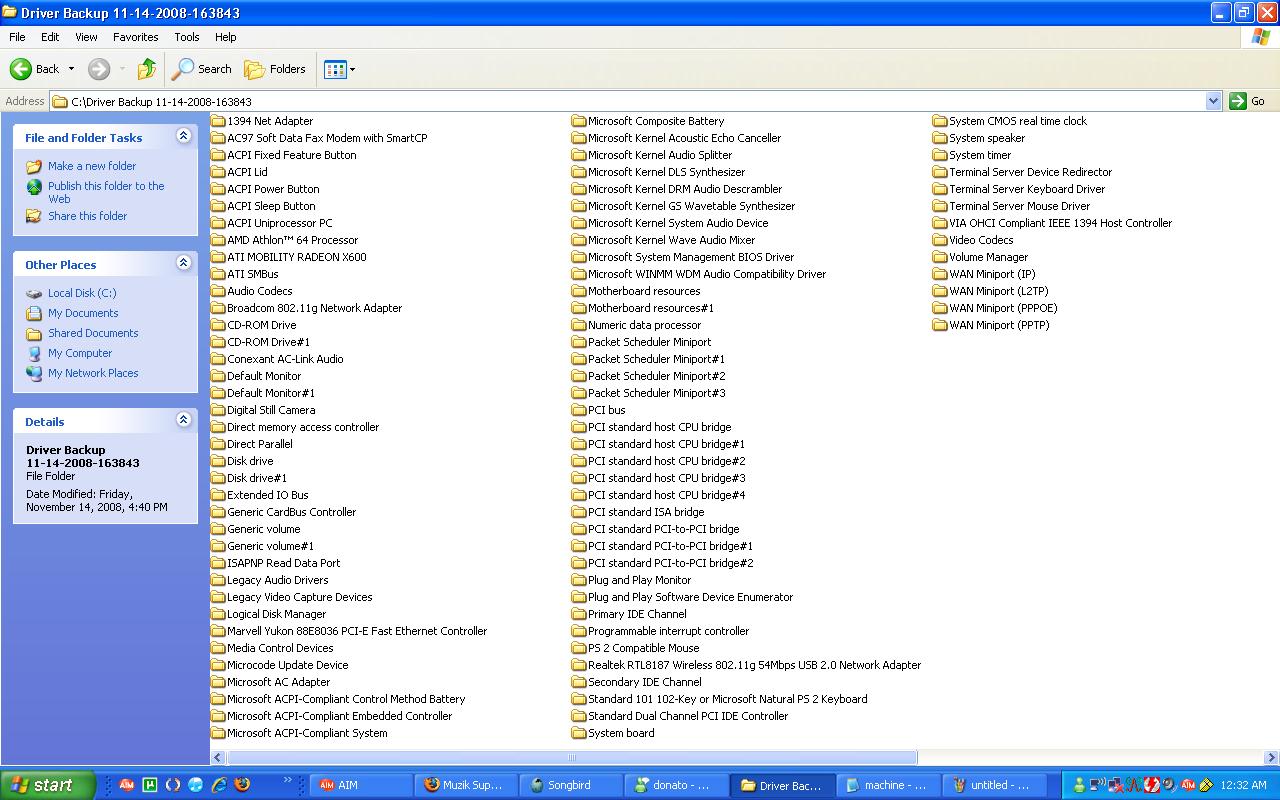Click the Windows Start button
The width and height of the screenshot is (1280, 800).
tap(48, 785)
